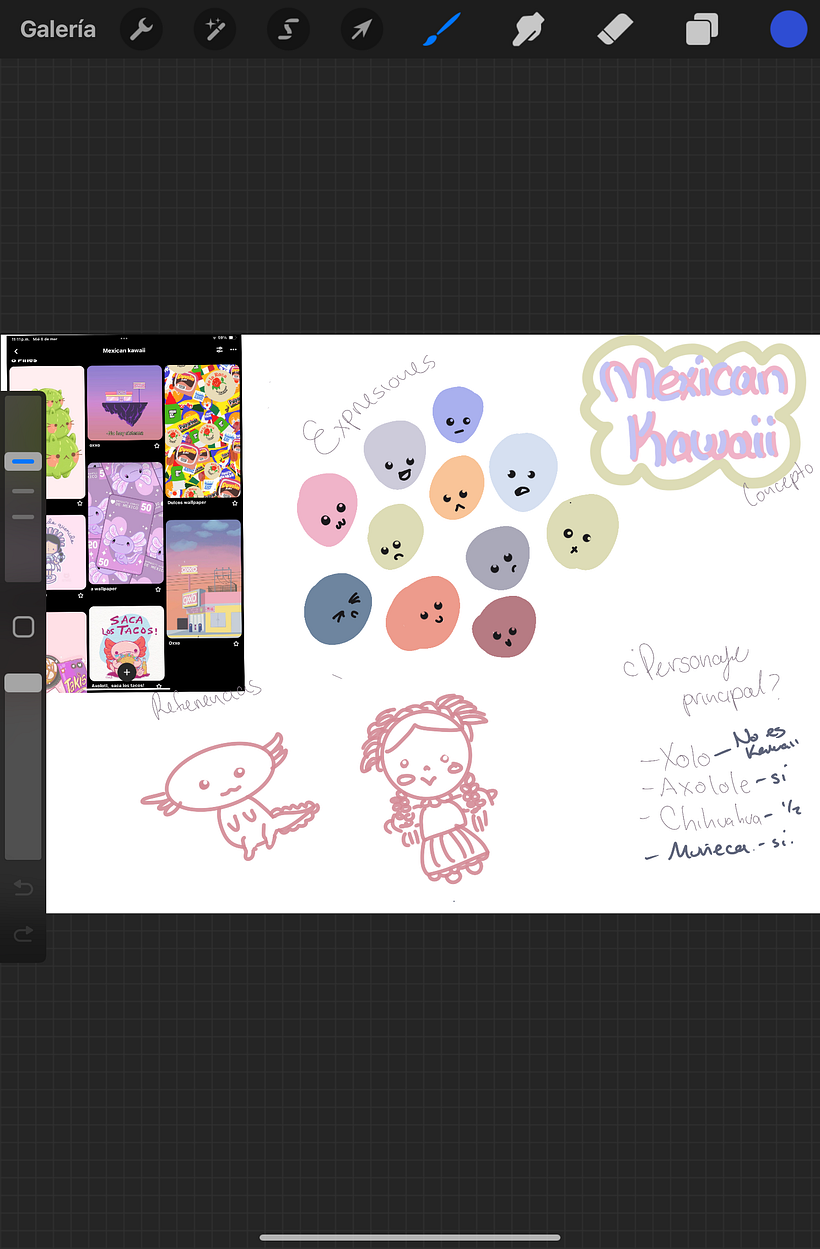Open the Actions menu wrench icon
This screenshot has width=820, height=1249.
point(140,29)
